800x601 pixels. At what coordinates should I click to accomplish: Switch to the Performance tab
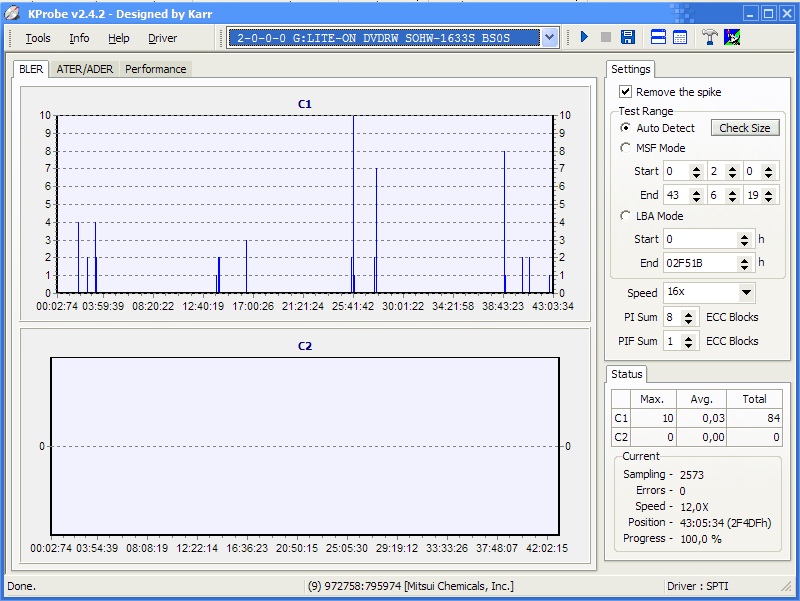[x=156, y=69]
